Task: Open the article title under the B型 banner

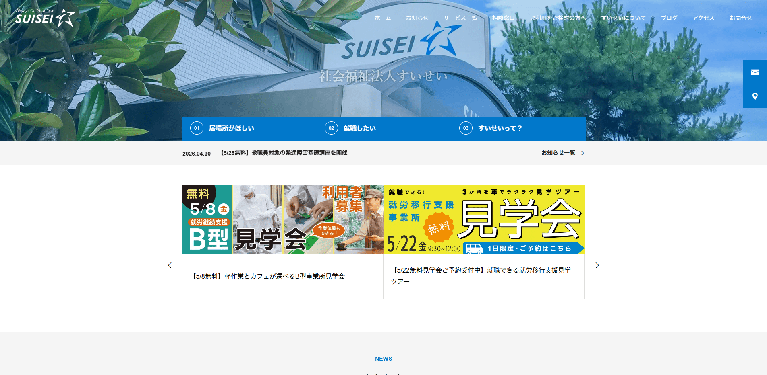Action: [x=269, y=276]
